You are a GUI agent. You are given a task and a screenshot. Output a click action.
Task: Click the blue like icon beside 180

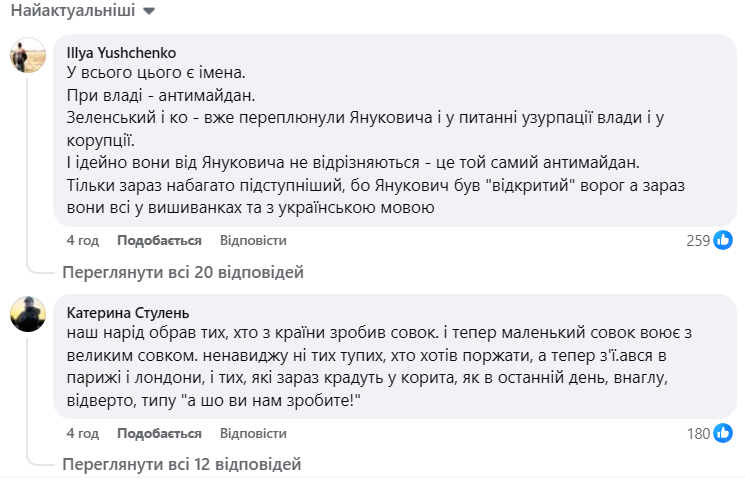723,433
